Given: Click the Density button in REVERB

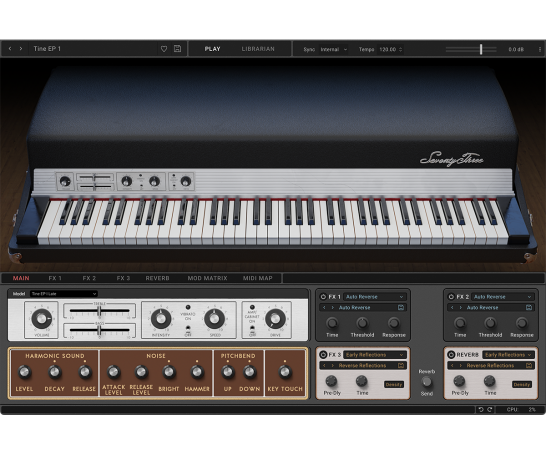Looking at the screenshot, I should pyautogui.click(x=522, y=384).
